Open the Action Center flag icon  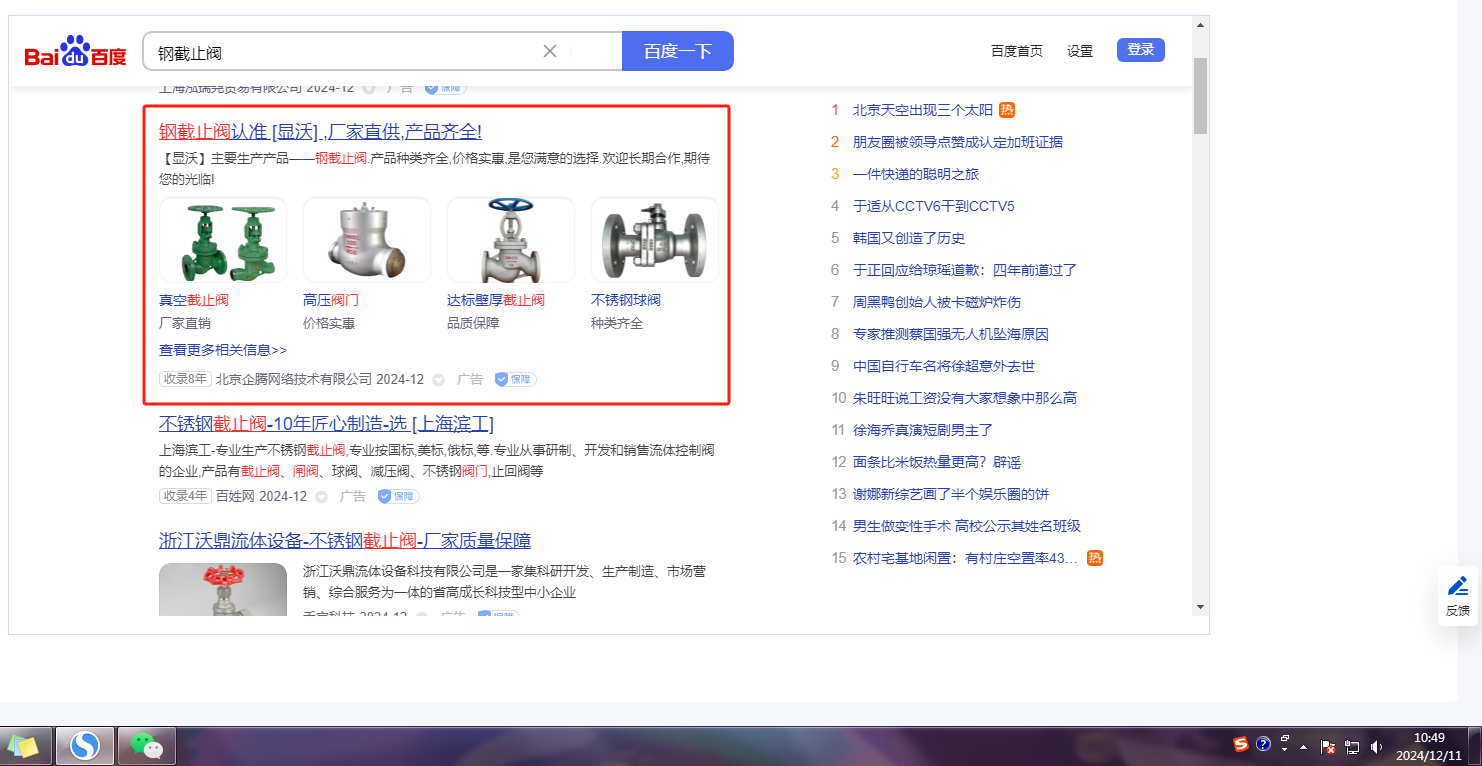(1329, 747)
